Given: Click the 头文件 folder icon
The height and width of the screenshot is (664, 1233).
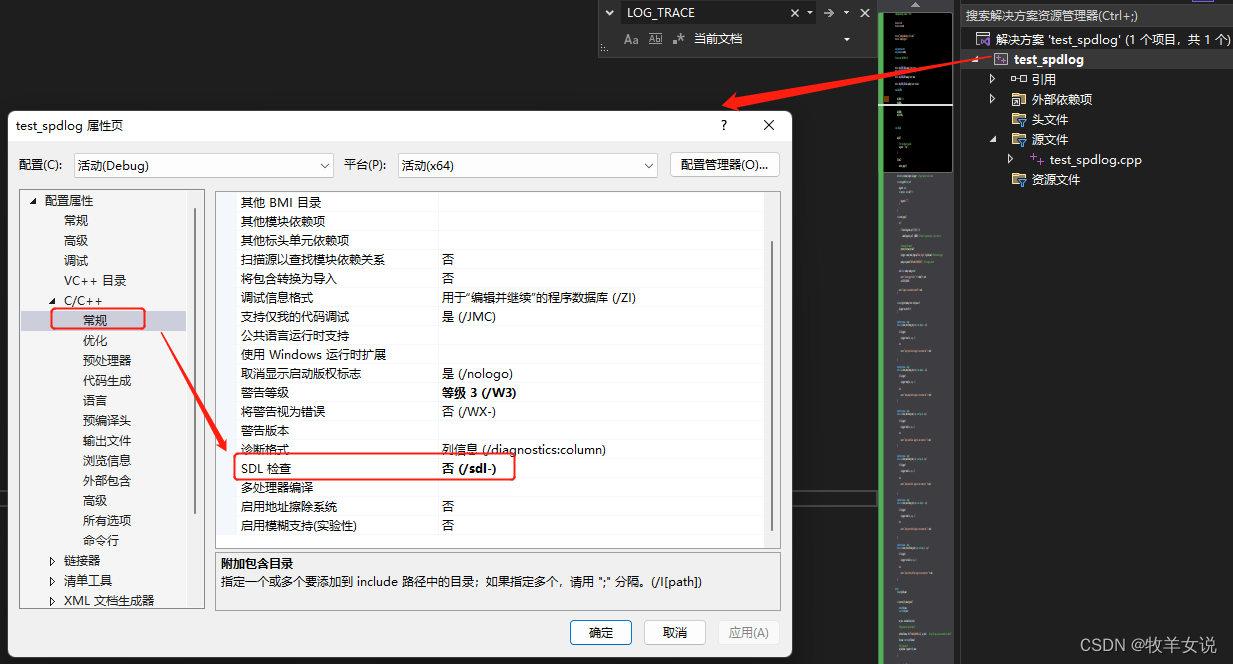Looking at the screenshot, I should point(1019,119).
